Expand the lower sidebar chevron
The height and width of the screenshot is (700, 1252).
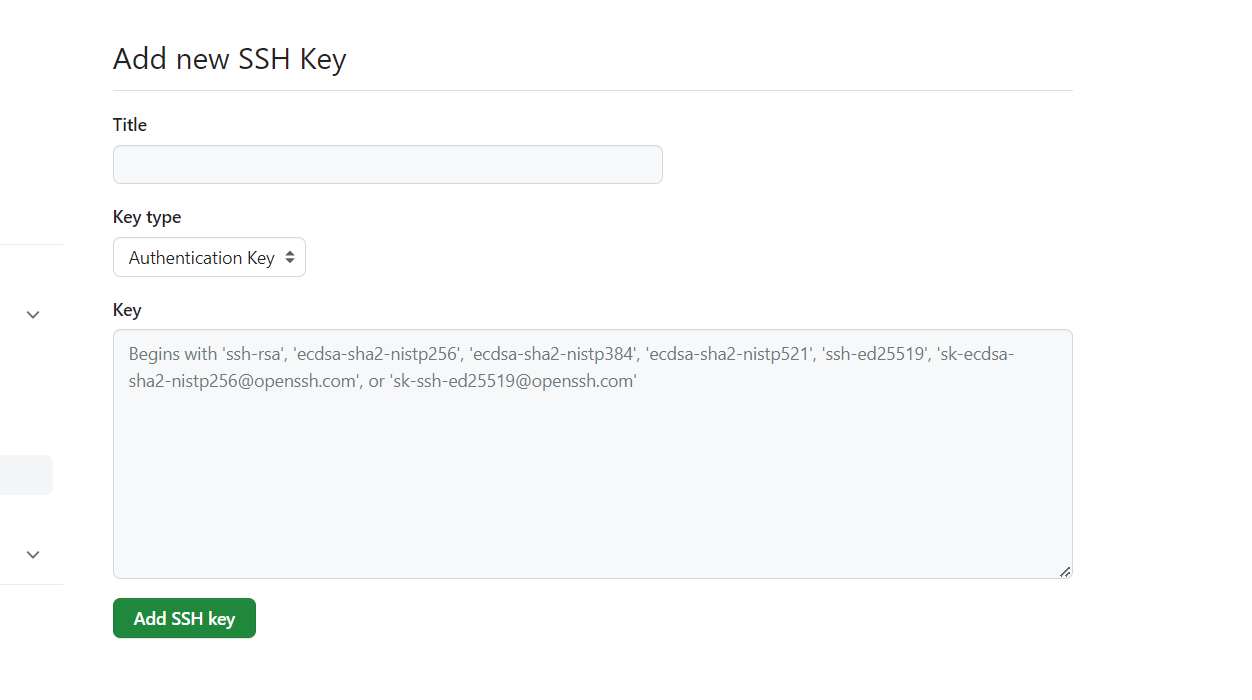click(33, 554)
